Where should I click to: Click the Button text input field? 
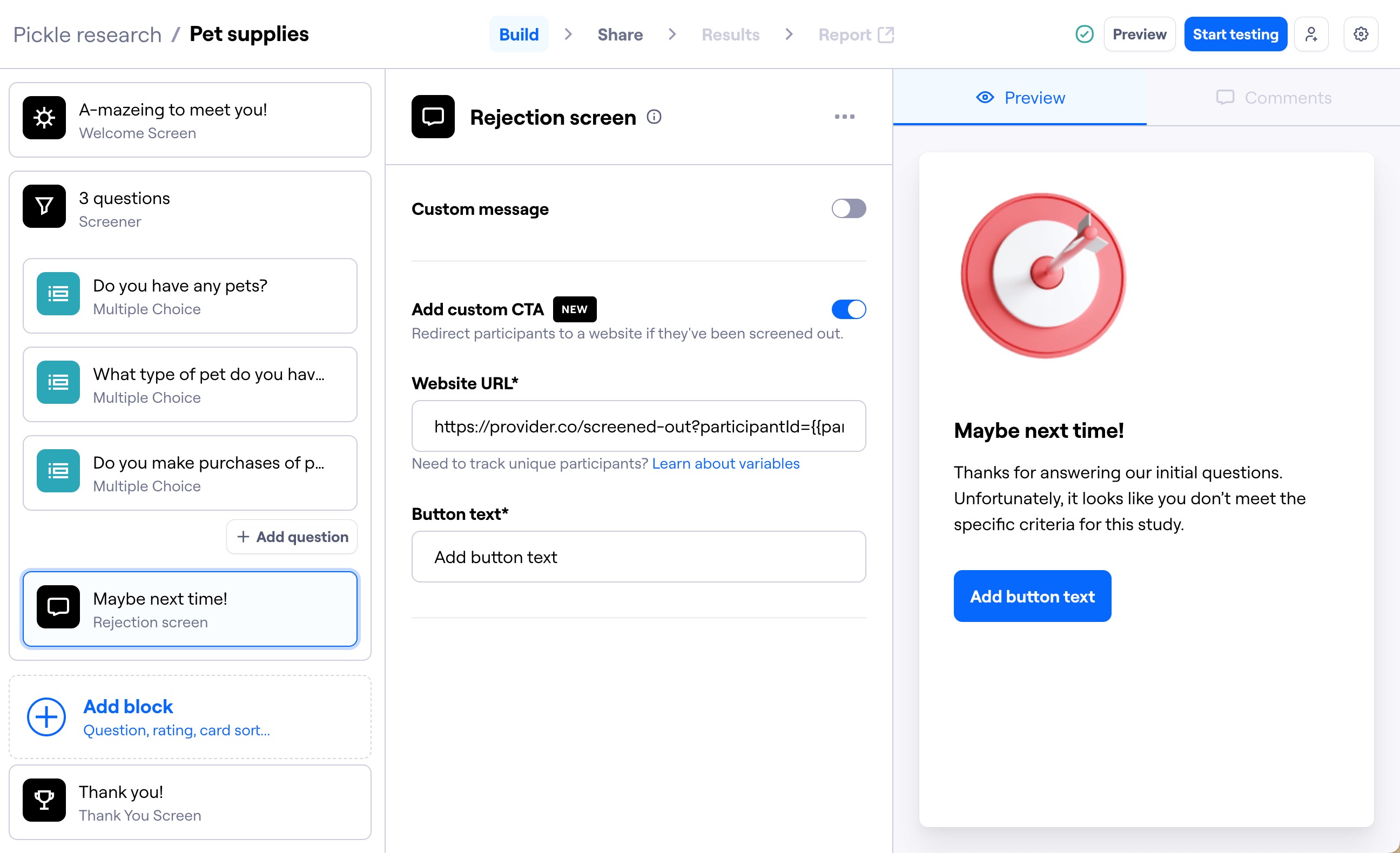[x=638, y=557]
